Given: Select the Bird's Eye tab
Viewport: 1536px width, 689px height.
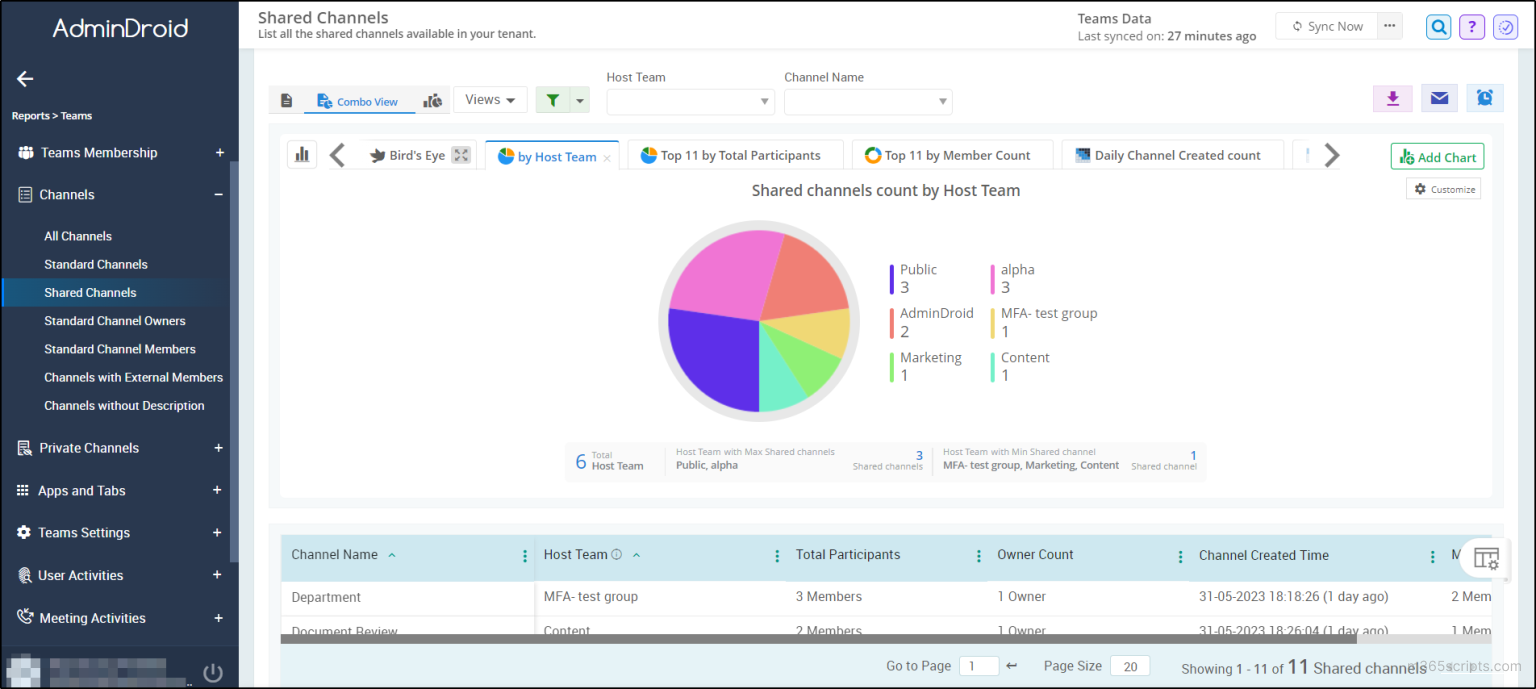Looking at the screenshot, I should coord(410,155).
